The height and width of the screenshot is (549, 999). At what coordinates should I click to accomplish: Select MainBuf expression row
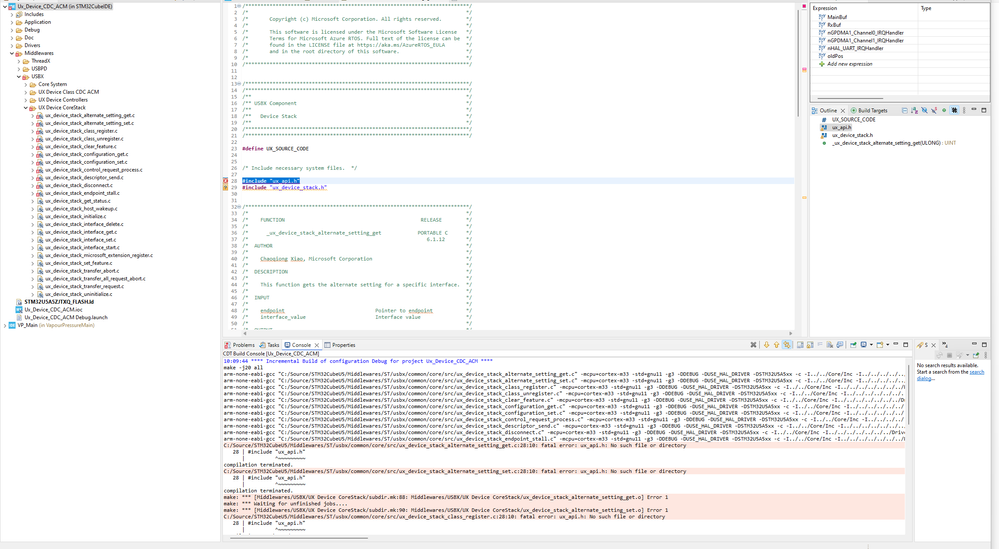(837, 17)
